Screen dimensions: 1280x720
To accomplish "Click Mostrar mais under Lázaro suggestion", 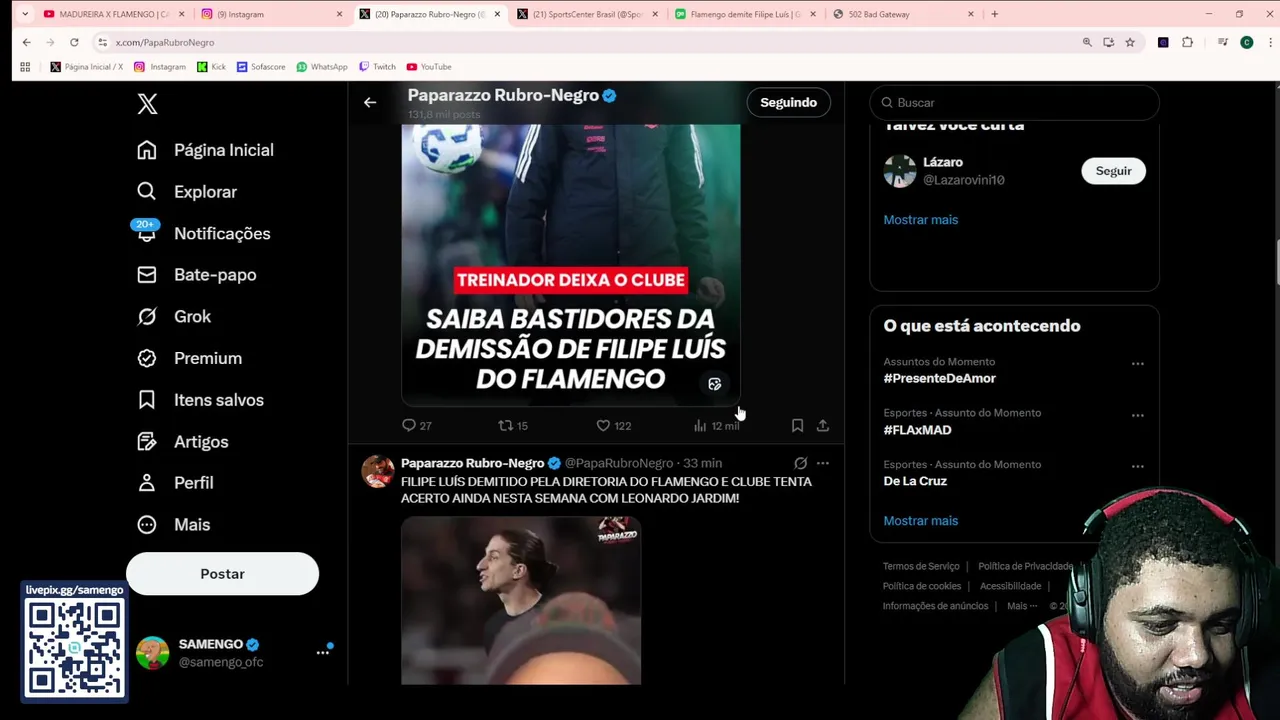I will pyautogui.click(x=920, y=219).
